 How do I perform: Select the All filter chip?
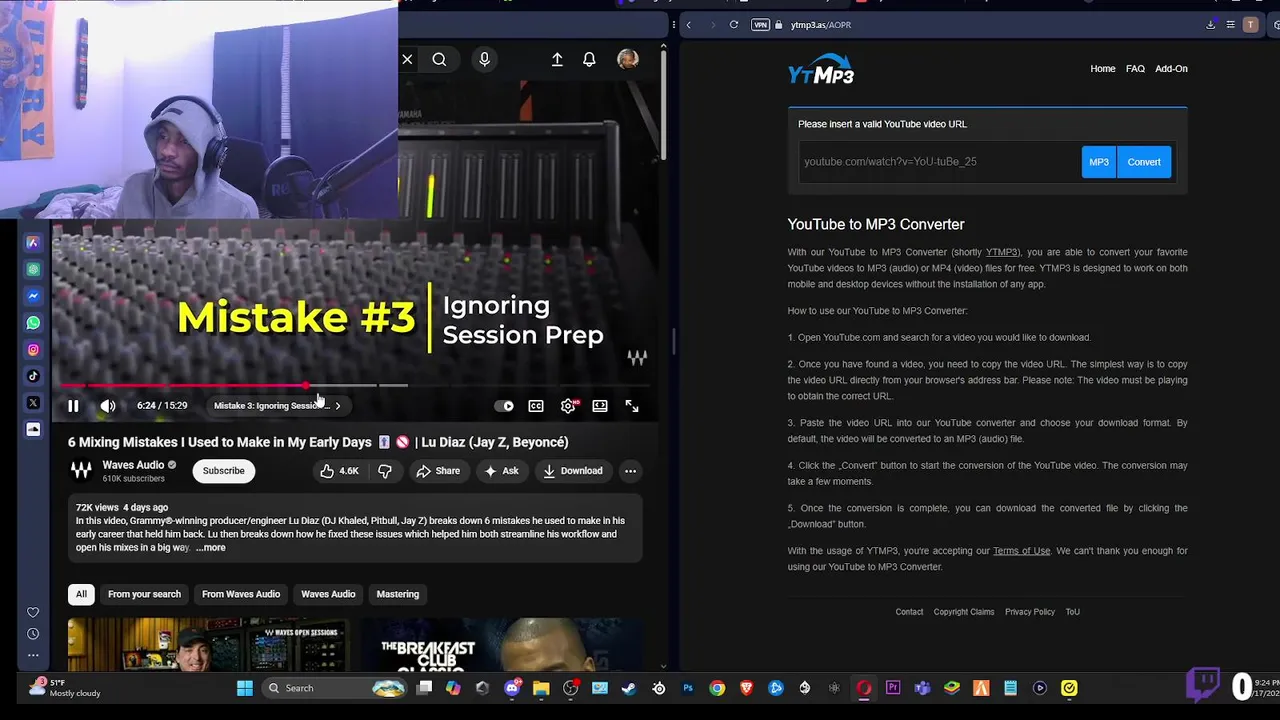point(81,594)
